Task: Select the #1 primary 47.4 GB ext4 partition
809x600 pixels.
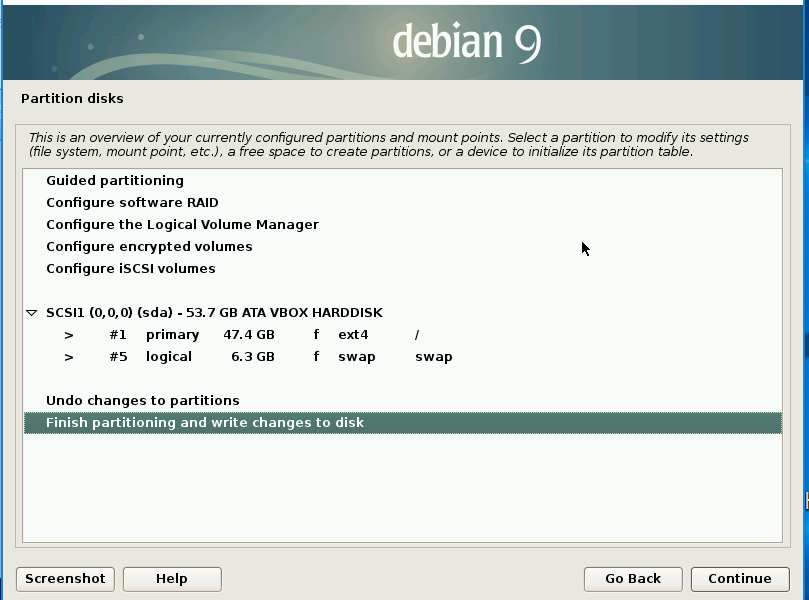Action: pos(402,335)
